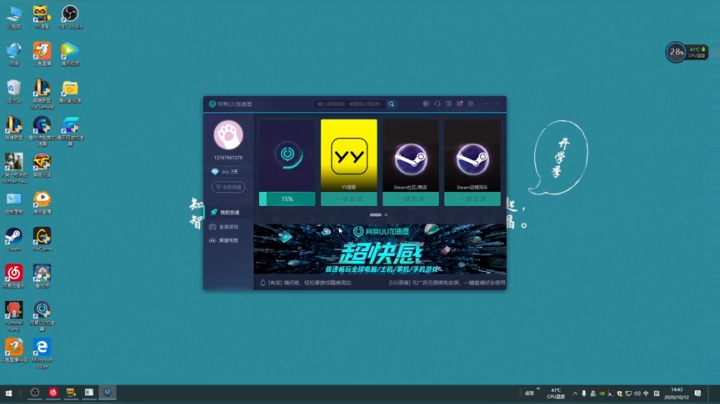Click the account number 13767967279

[x=228, y=157]
